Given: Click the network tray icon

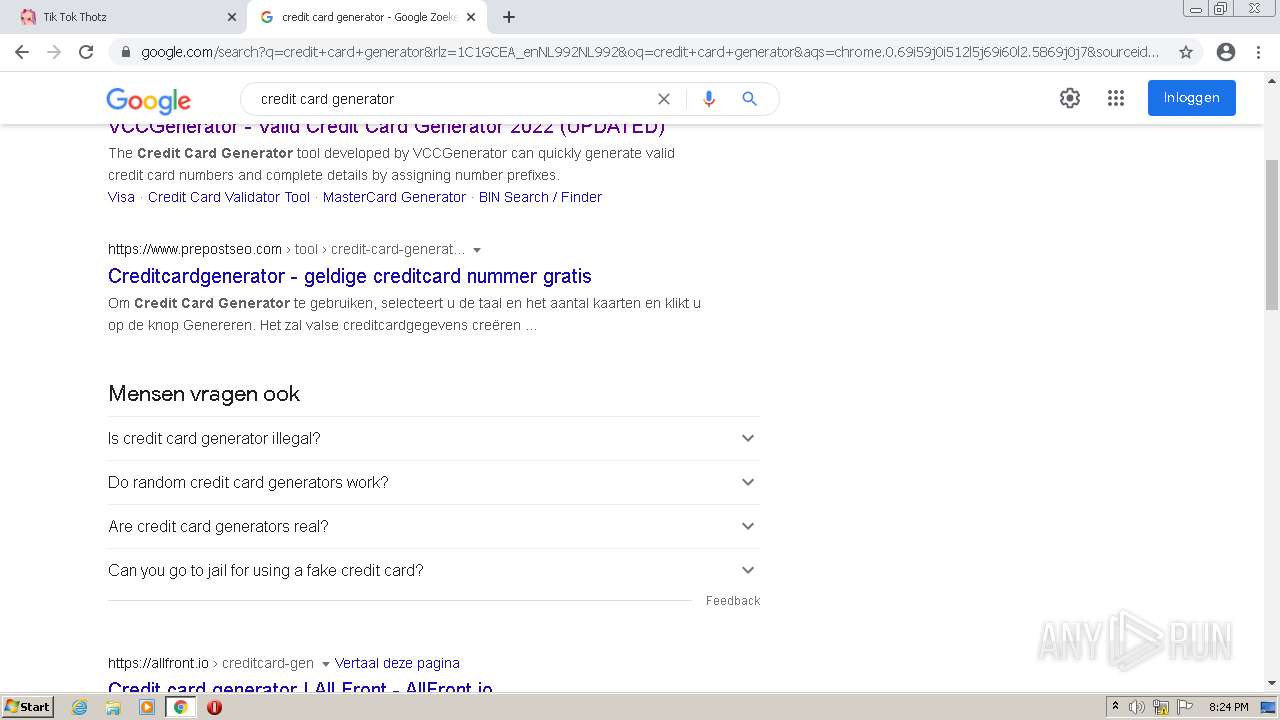Looking at the screenshot, I should tap(1161, 707).
